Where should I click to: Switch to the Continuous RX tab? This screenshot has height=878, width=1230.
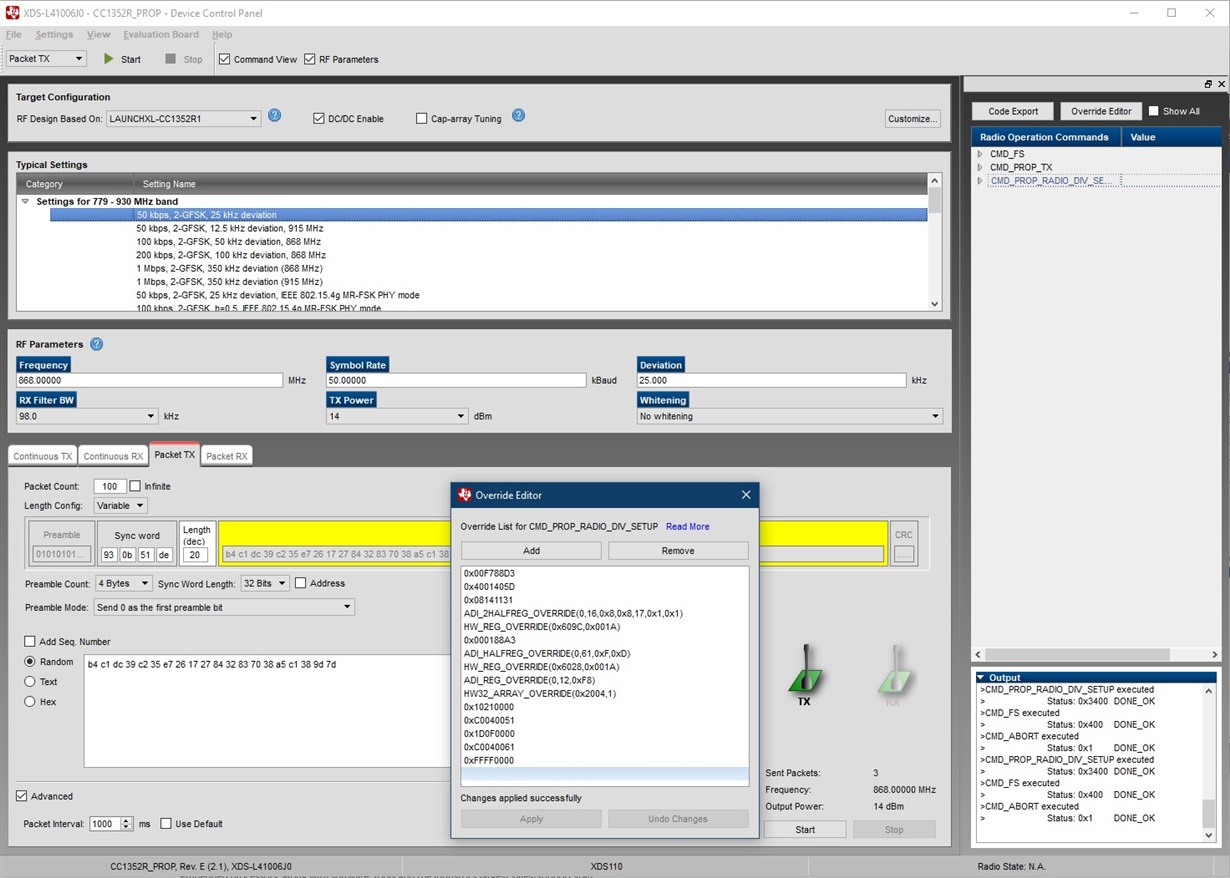coord(113,456)
